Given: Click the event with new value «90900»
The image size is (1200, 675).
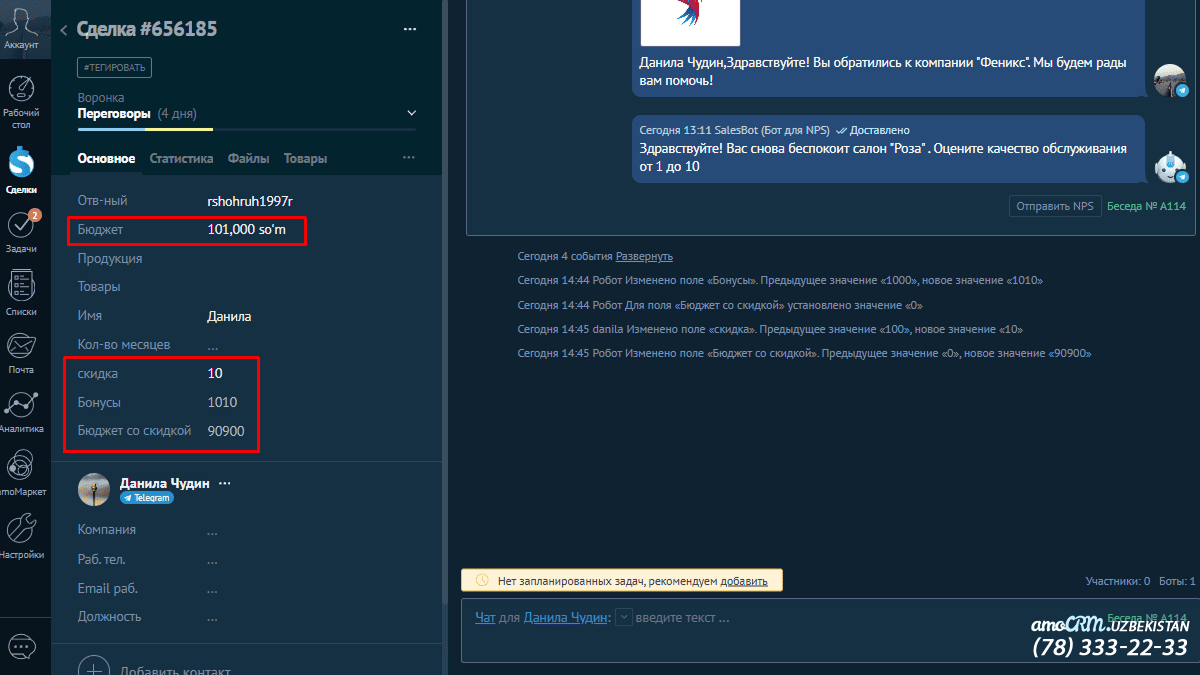Looking at the screenshot, I should pyautogui.click(x=804, y=353).
